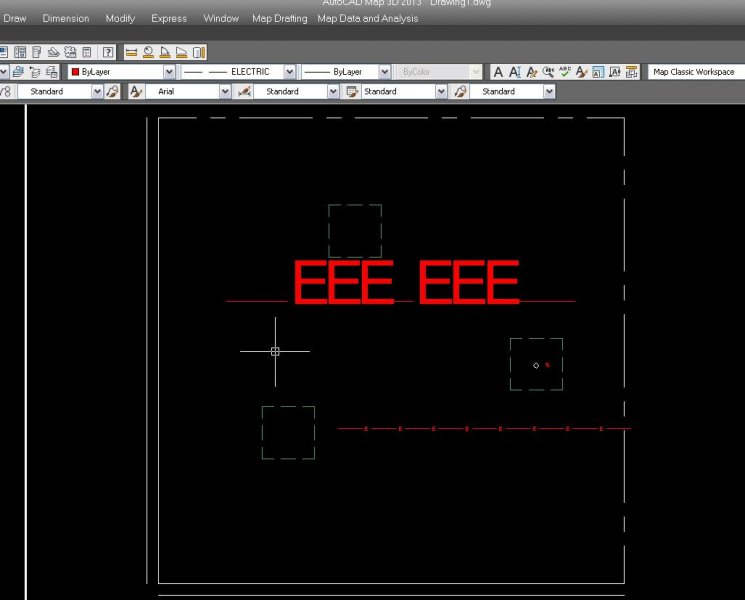
Task: Open the QuickCalc calculator
Action: click(86, 52)
